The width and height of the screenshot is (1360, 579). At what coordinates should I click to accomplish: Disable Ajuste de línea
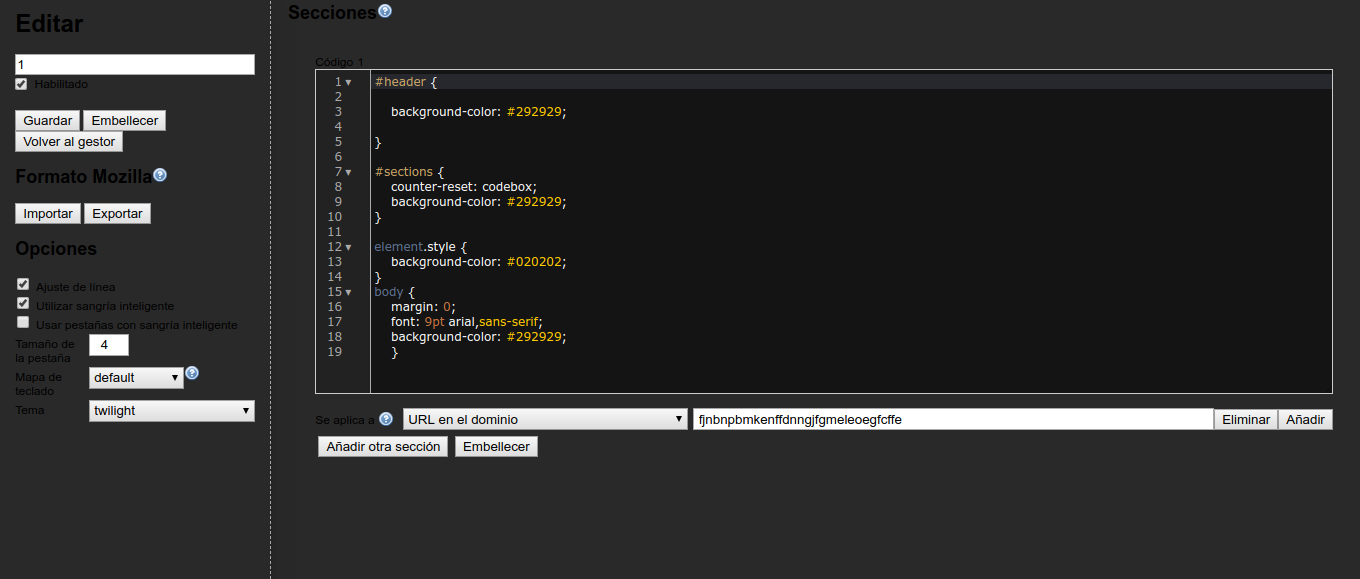(21, 286)
